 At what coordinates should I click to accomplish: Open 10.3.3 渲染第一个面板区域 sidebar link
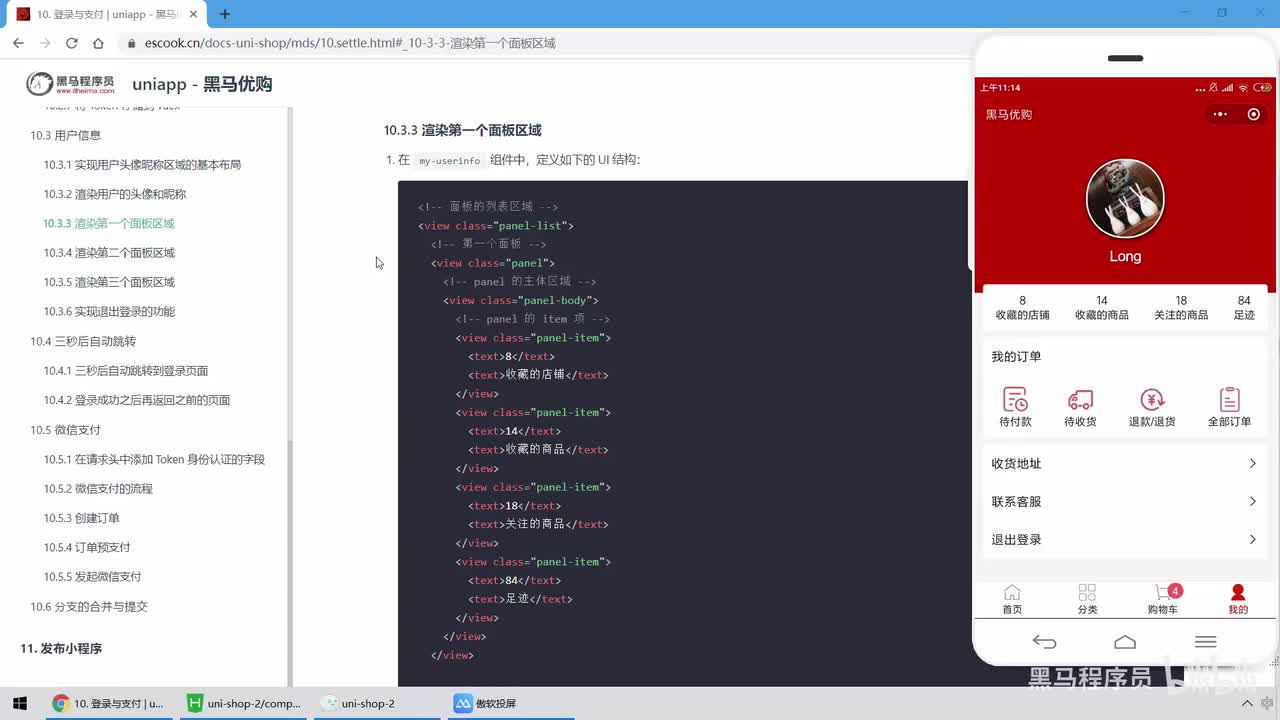pos(108,223)
